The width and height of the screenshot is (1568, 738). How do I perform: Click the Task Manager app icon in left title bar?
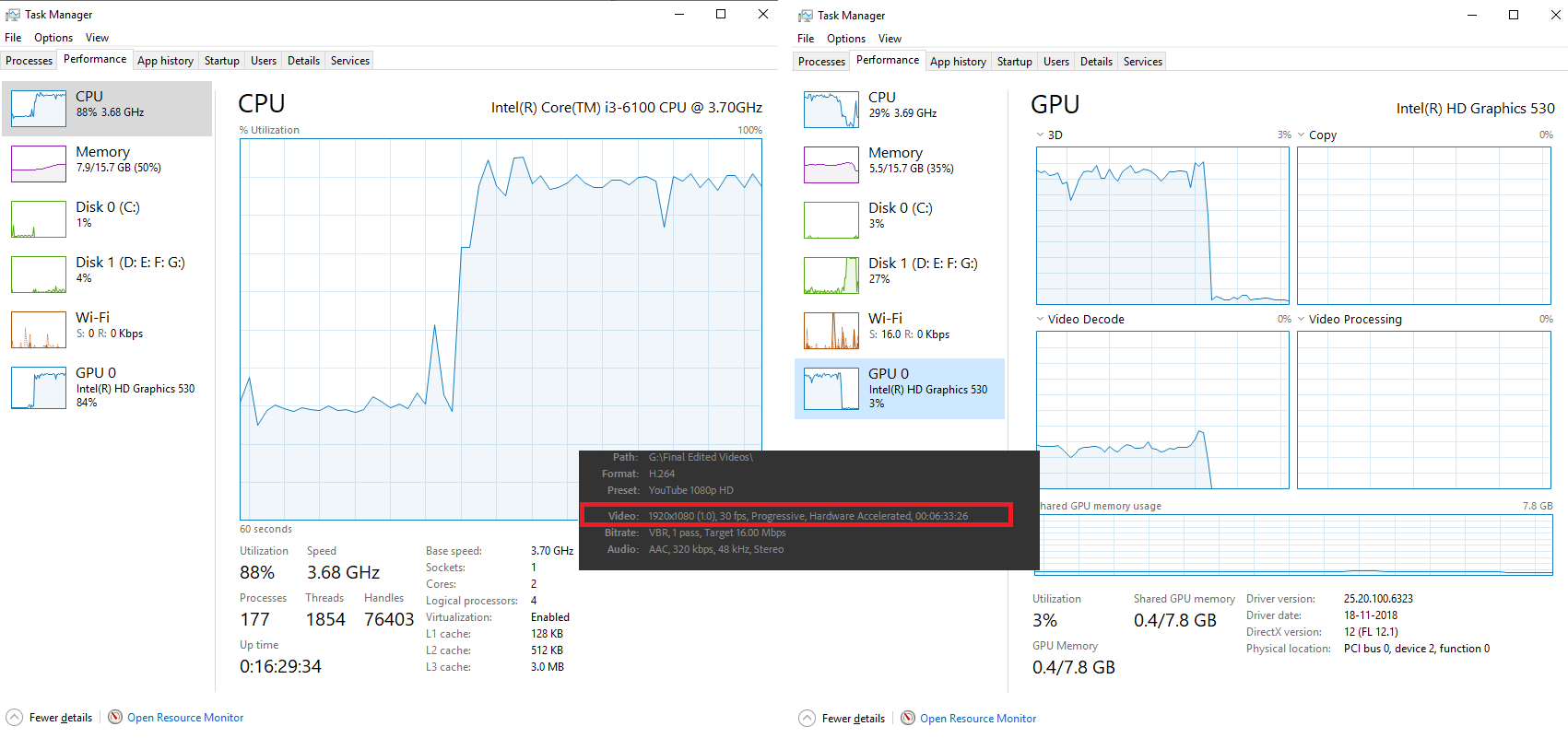point(12,15)
